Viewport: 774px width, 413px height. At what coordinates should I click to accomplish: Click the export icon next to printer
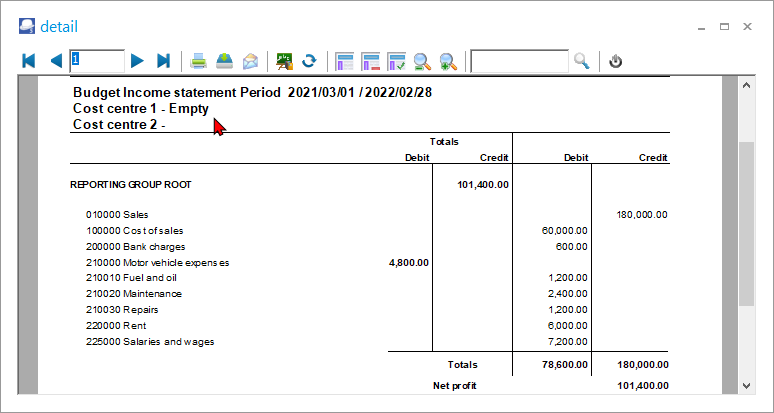tap(225, 61)
